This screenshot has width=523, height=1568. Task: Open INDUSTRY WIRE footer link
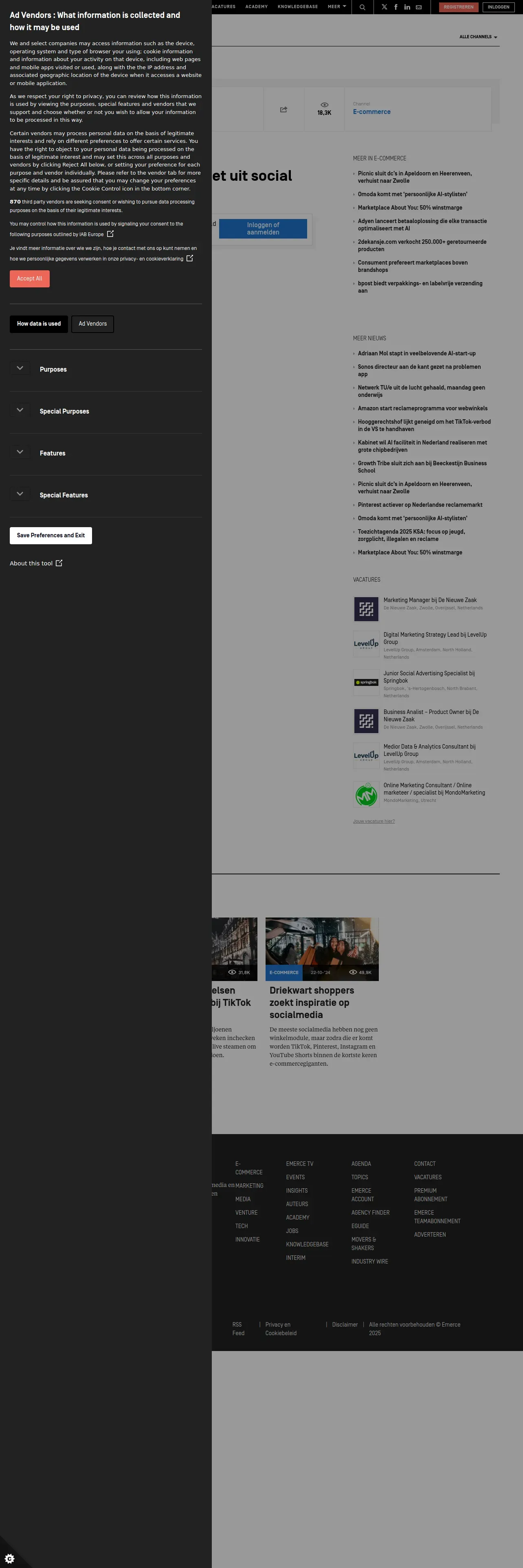point(369,1261)
